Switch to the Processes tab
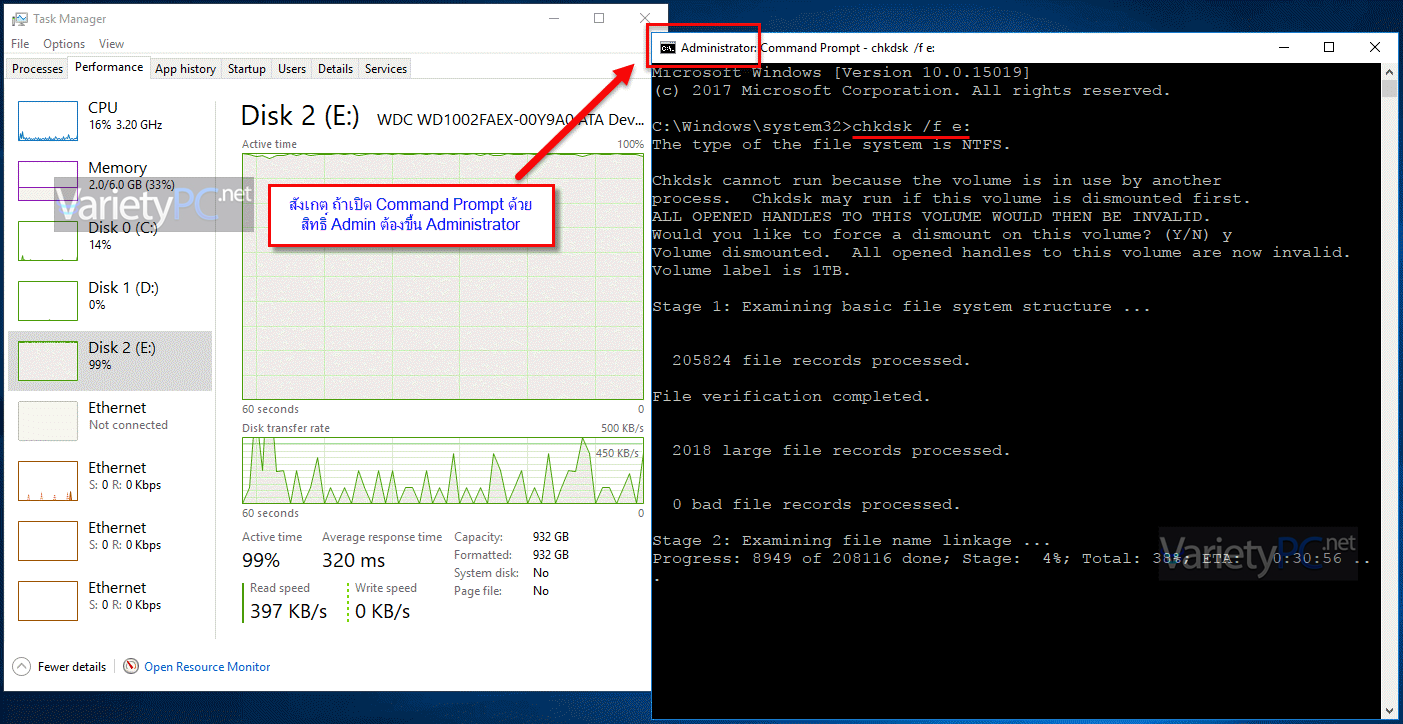 pyautogui.click(x=38, y=69)
